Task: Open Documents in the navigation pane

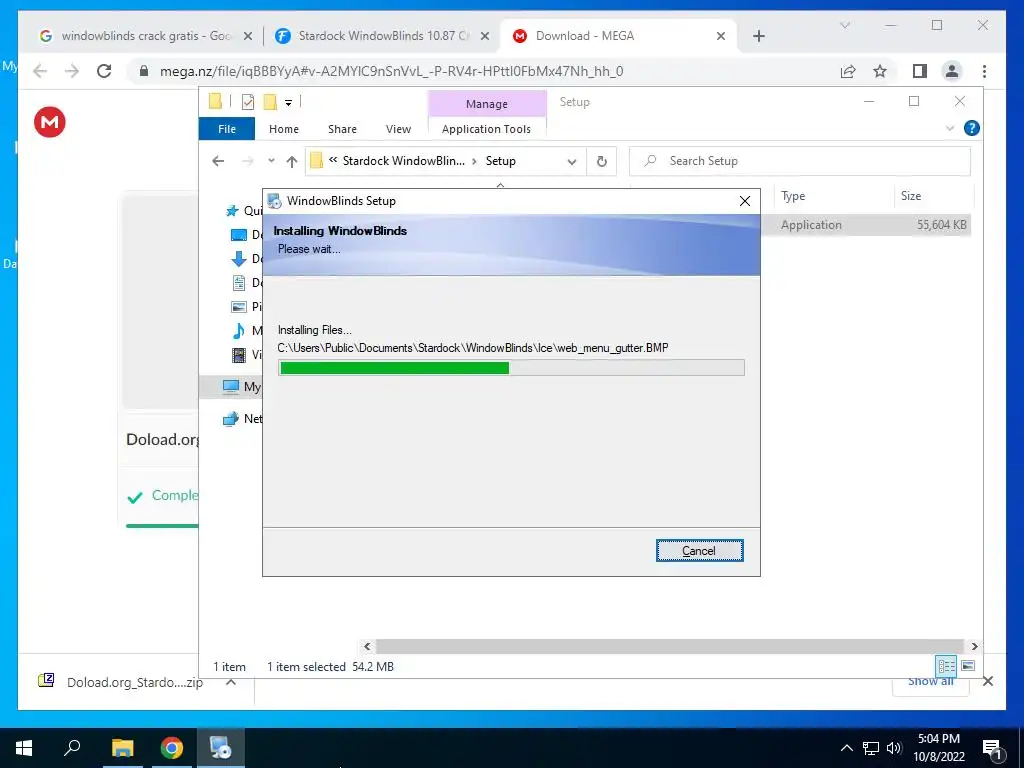Action: (247, 282)
